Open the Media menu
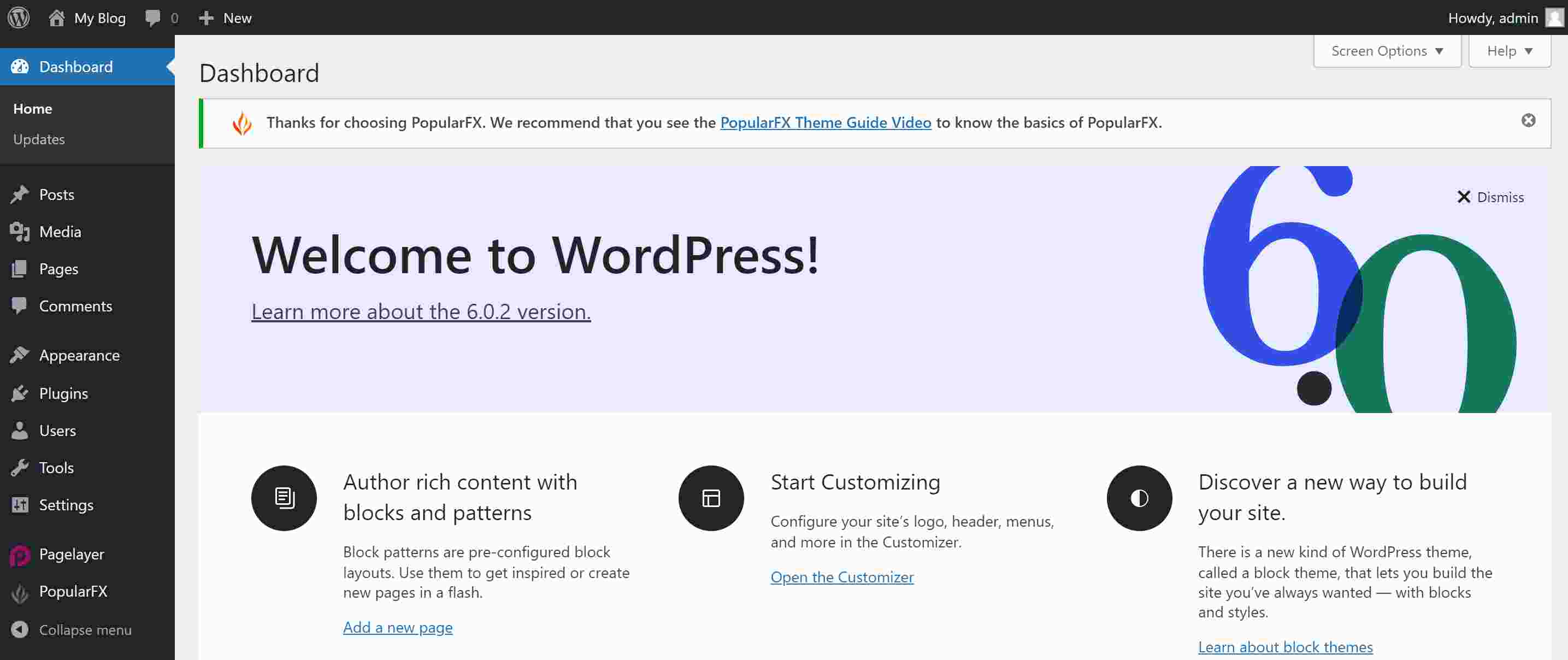 (x=87, y=231)
